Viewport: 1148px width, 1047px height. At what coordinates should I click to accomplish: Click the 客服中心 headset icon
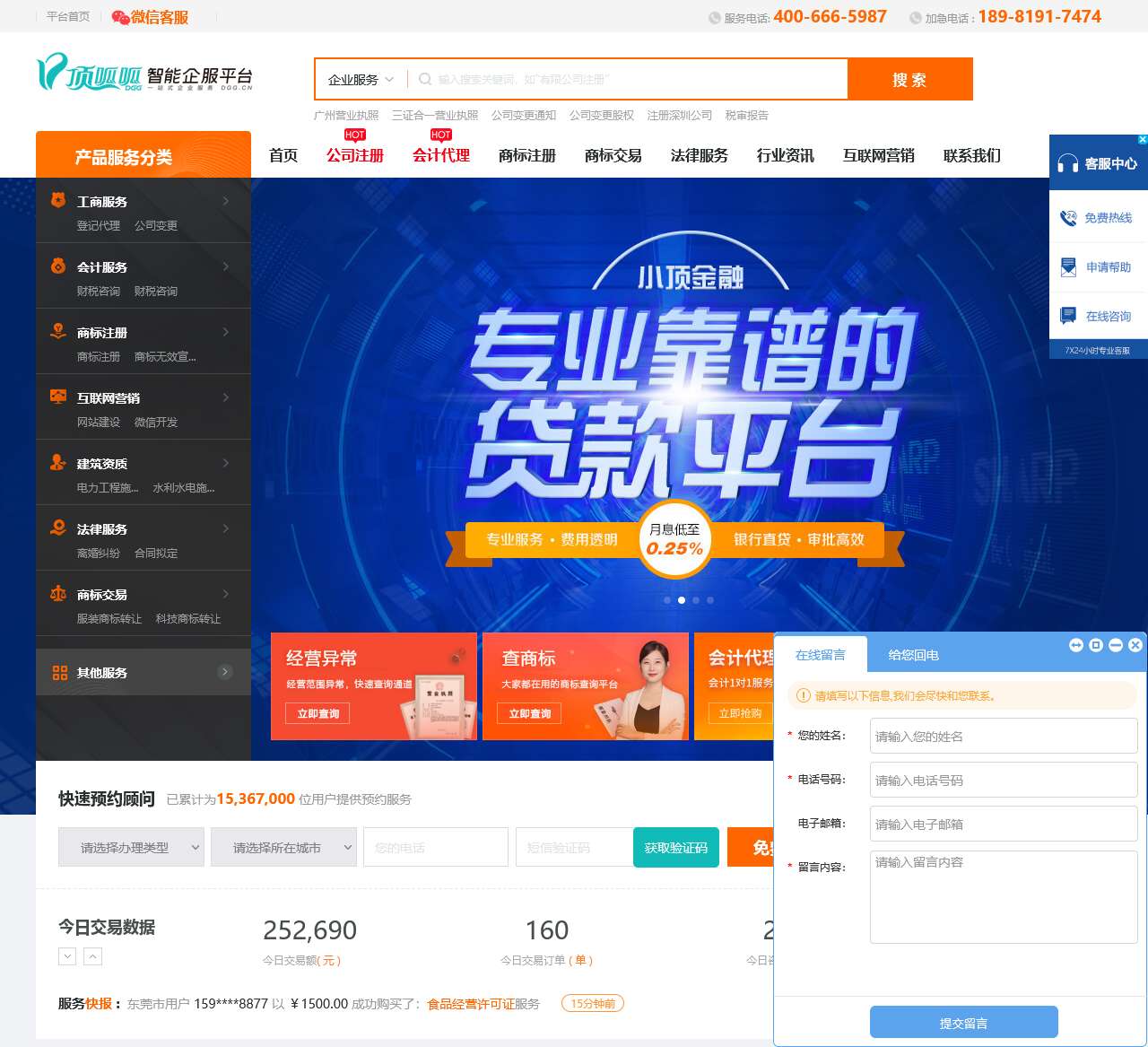click(1067, 163)
